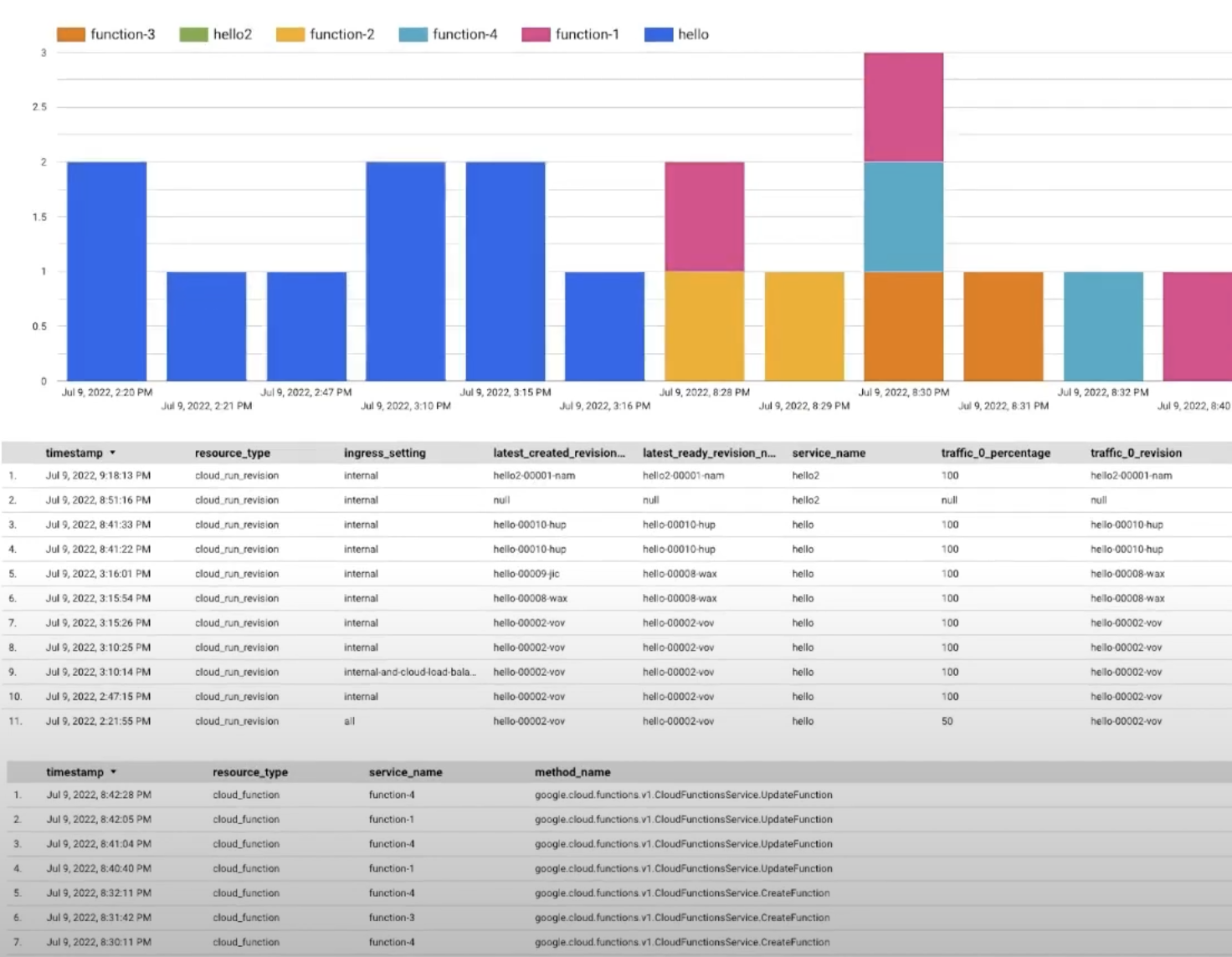Select the yellow function-2 bar at 8:29 PM
Screen dimensions: 1232x957
click(804, 326)
